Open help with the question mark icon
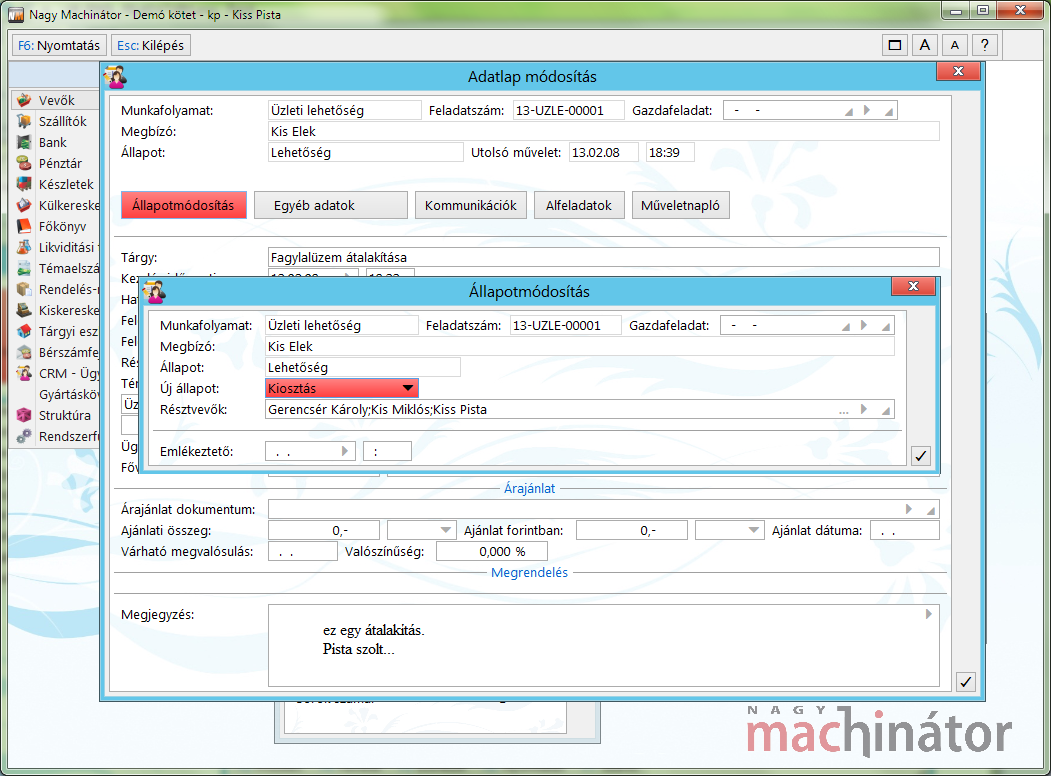The height and width of the screenshot is (776, 1051). tap(984, 45)
